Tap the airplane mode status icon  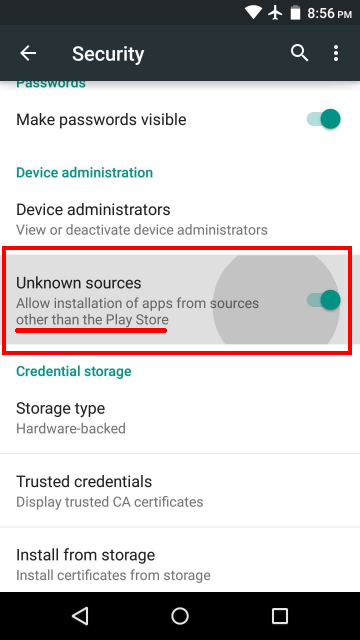click(276, 13)
